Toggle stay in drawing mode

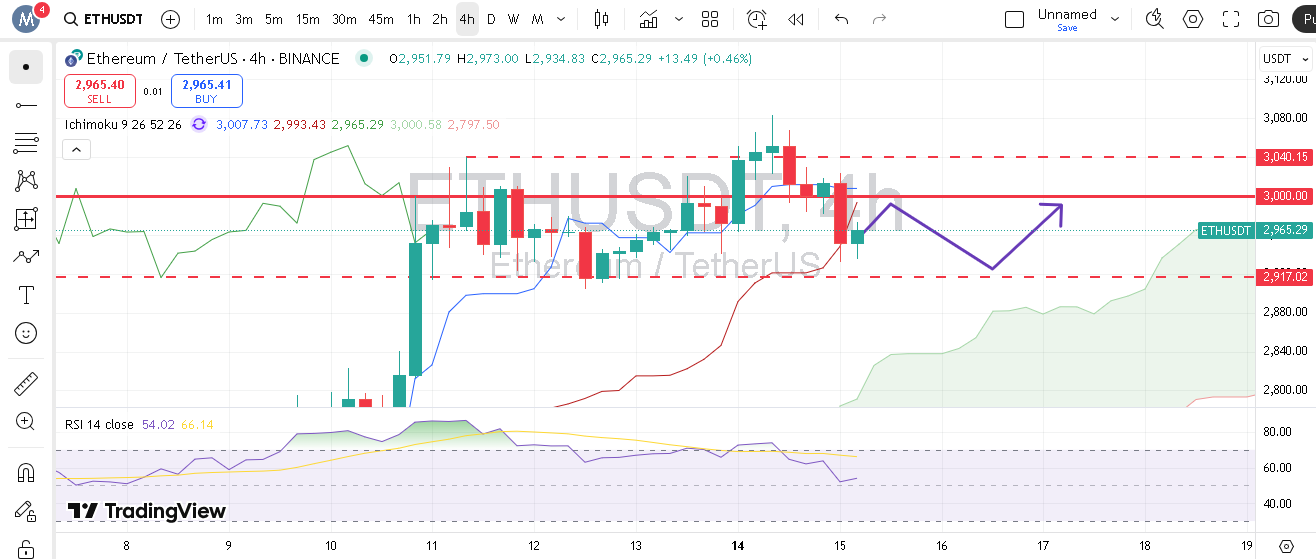click(x=26, y=511)
